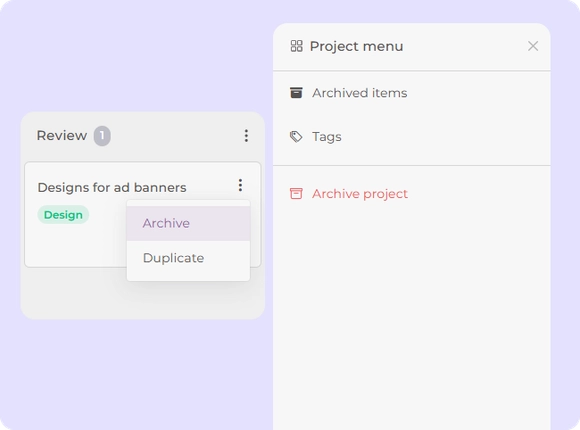Open the Review column three-dot menu
Image resolution: width=580 pixels, height=430 pixels.
point(246,136)
